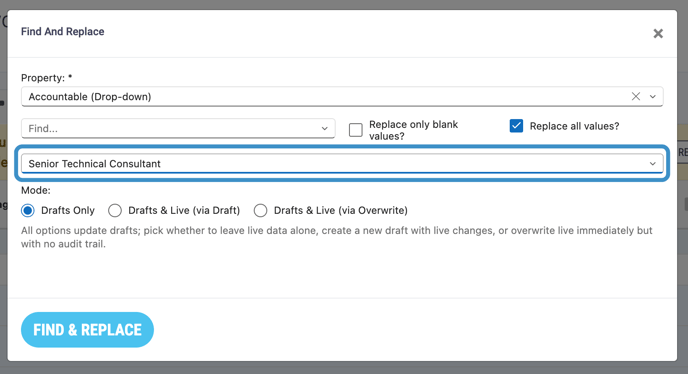Select Drafts Only mode
The width and height of the screenshot is (688, 374).
click(x=28, y=211)
